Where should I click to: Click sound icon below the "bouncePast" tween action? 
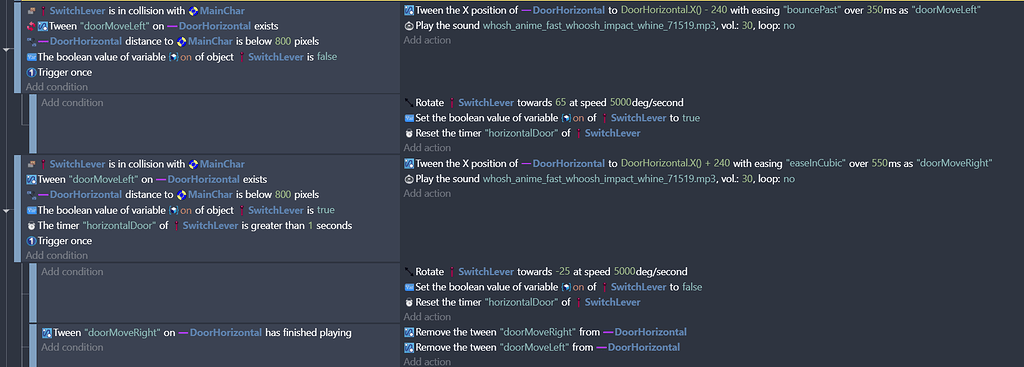409,26
